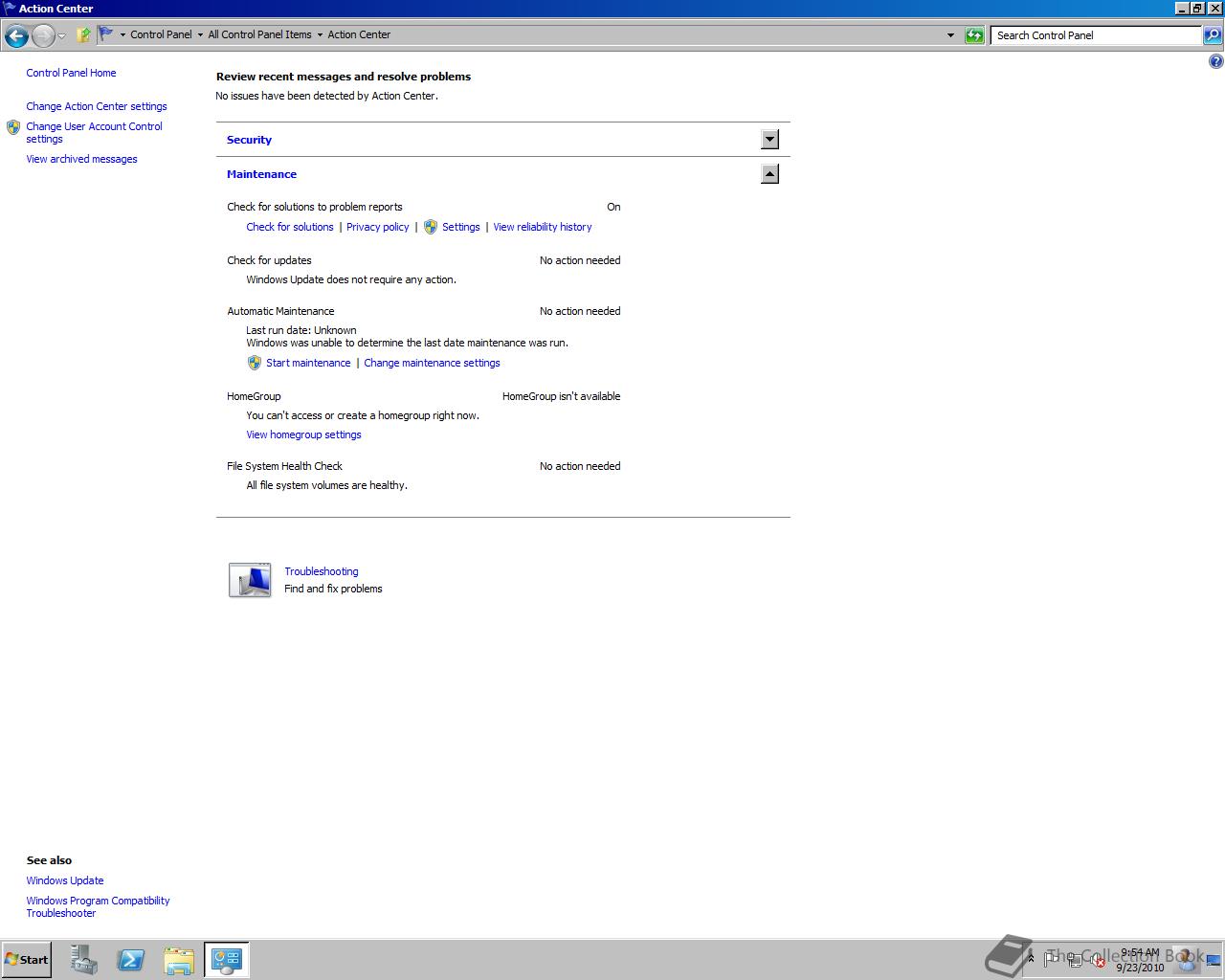The height and width of the screenshot is (980, 1225).
Task: Launch Server Manager from taskbar
Action: tap(83, 959)
